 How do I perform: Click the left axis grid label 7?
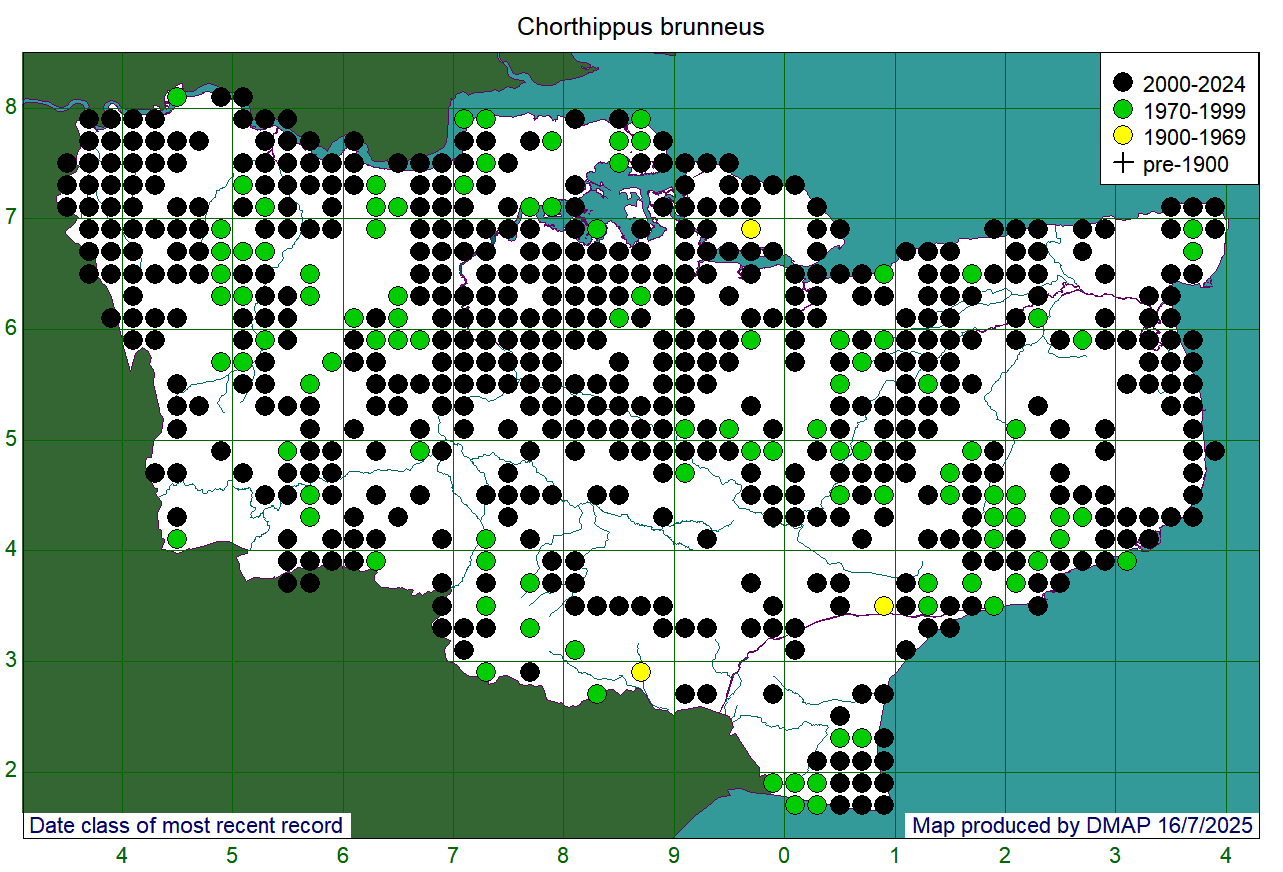coord(10,218)
